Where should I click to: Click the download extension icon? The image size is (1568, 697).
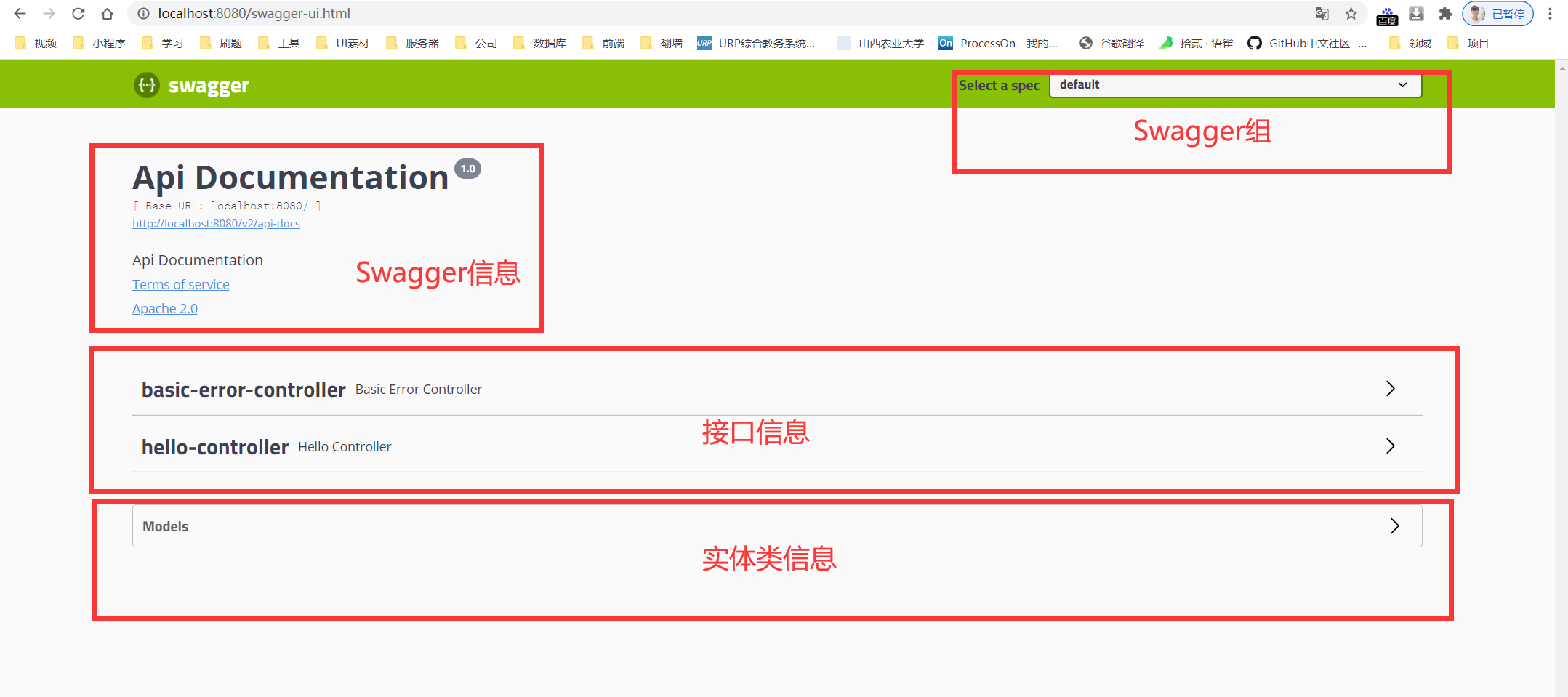1416,13
